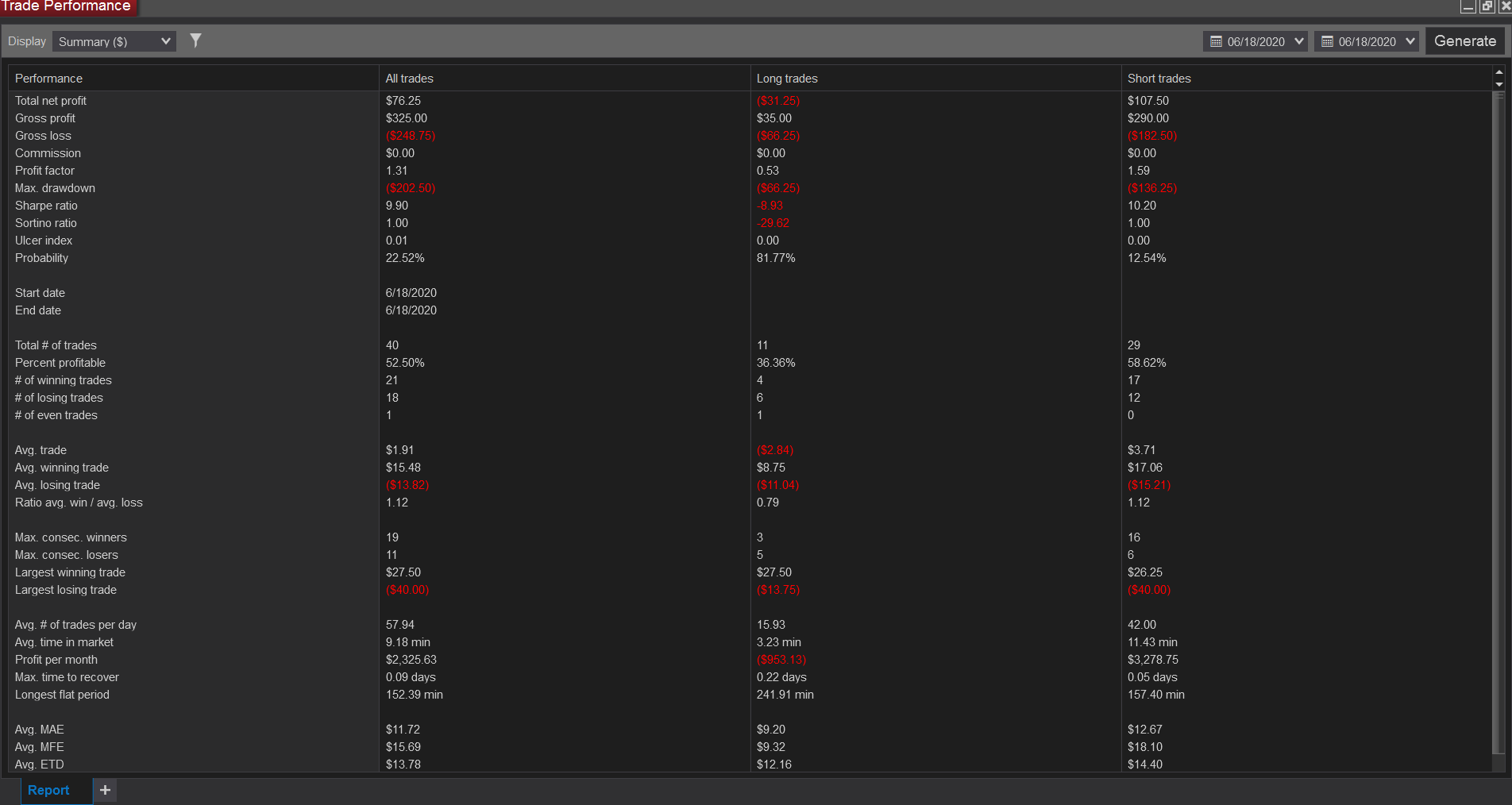
Task: Click the $325.00 gross profit value
Action: click(x=407, y=118)
